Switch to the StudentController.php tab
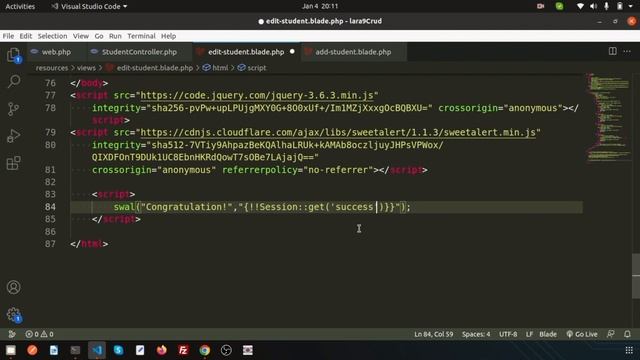This screenshot has height=360, width=640. (139, 52)
